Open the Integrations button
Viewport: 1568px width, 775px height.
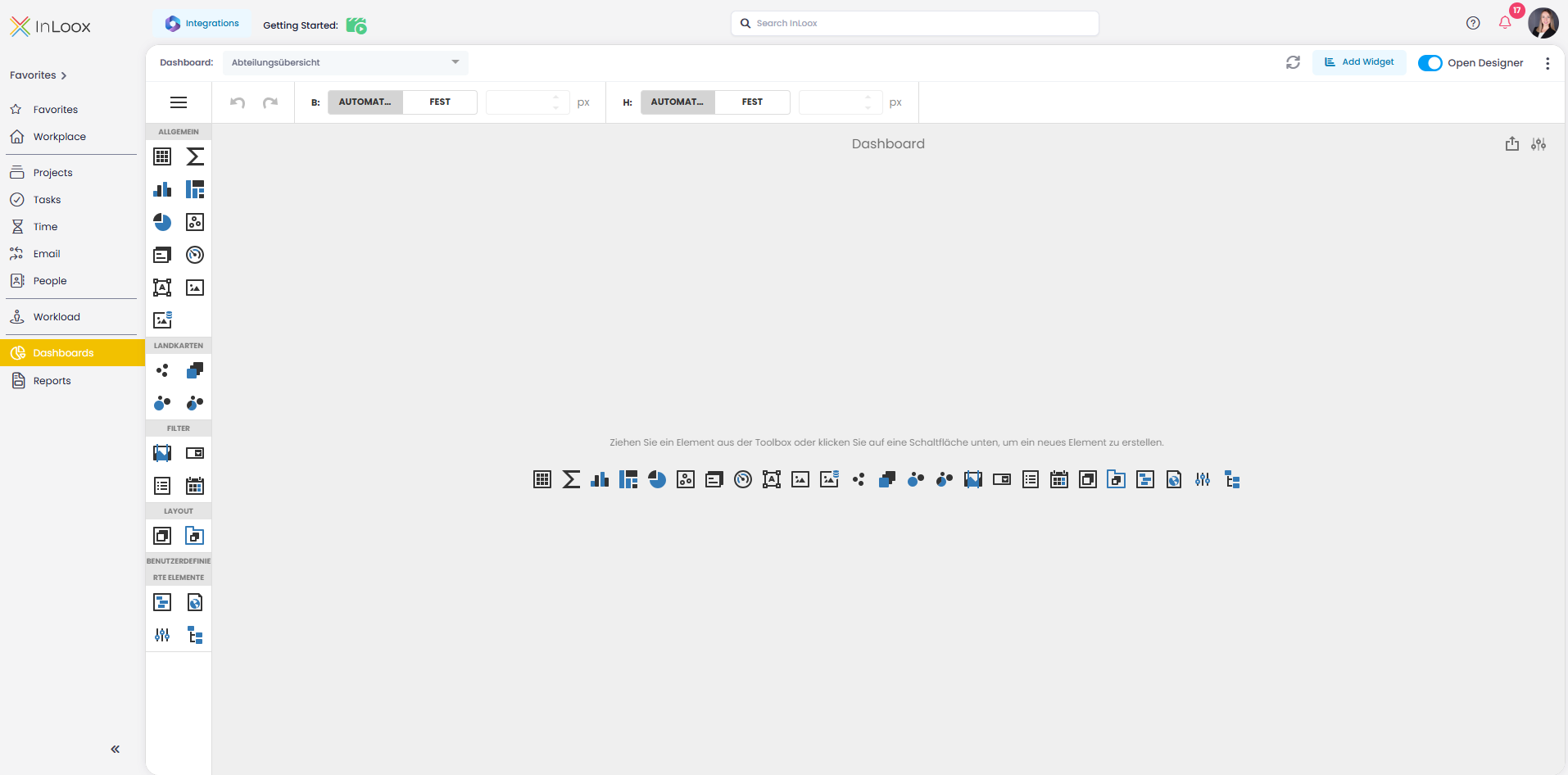click(x=202, y=24)
